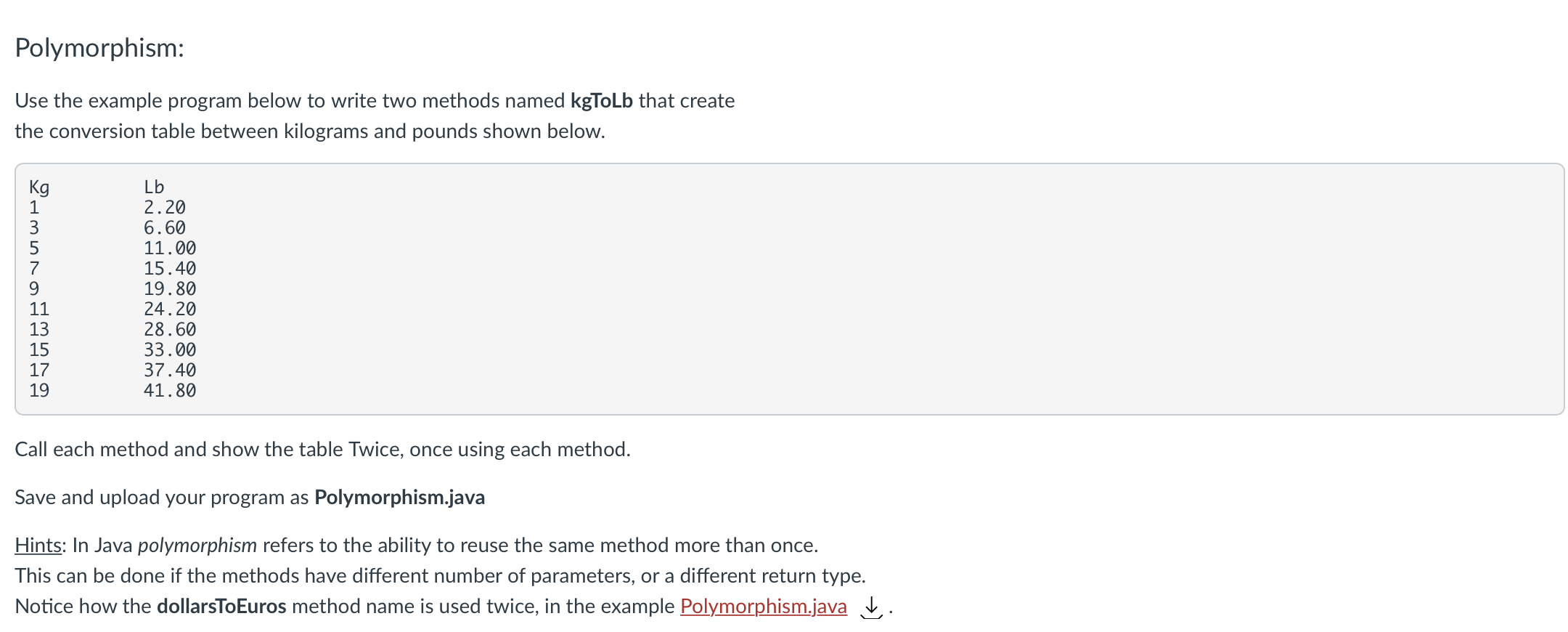This screenshot has height=632, width=1568.
Task: Open the Polymorphism.java example link
Action: point(763,606)
